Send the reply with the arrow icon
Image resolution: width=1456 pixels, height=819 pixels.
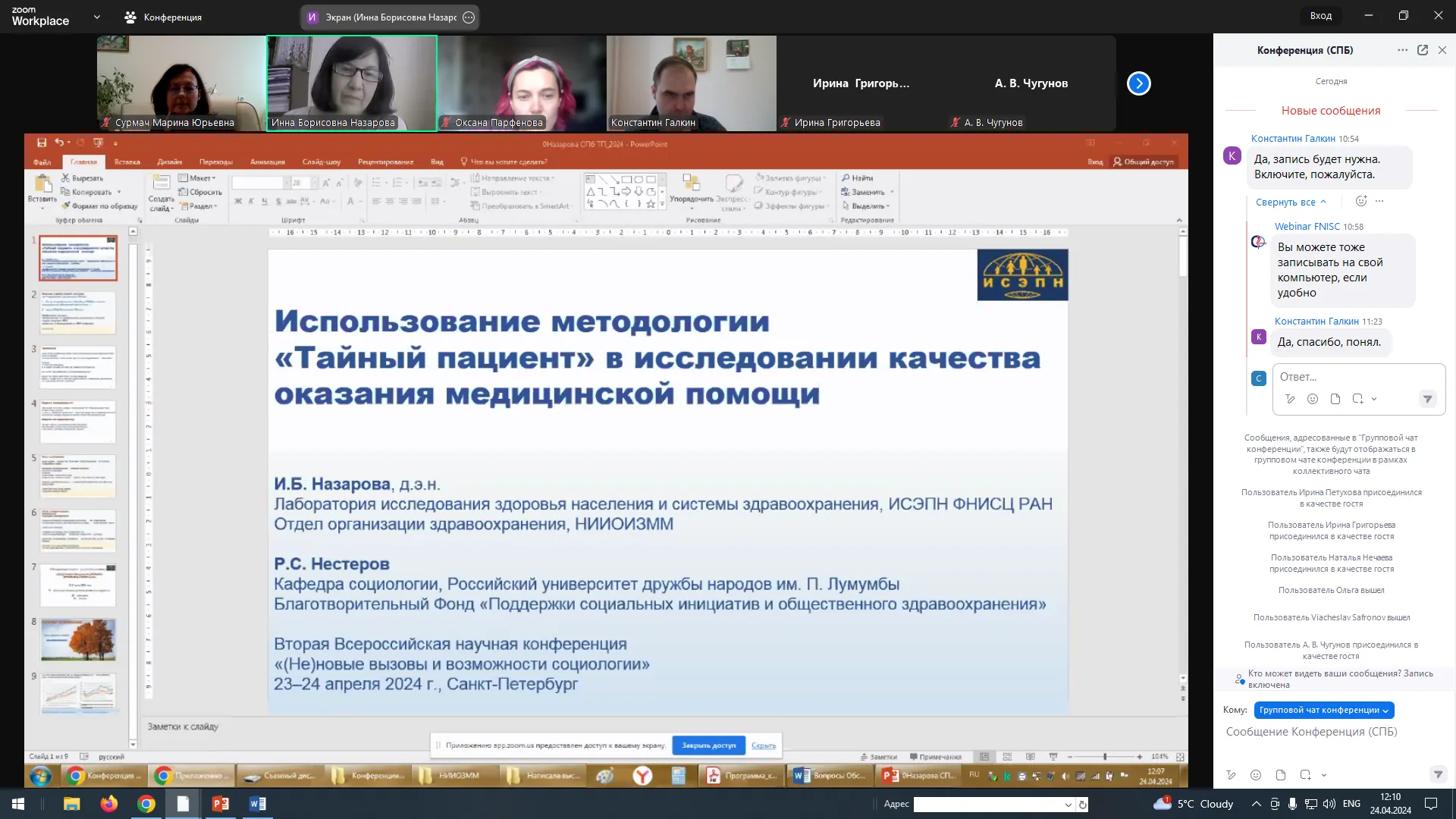click(1427, 399)
